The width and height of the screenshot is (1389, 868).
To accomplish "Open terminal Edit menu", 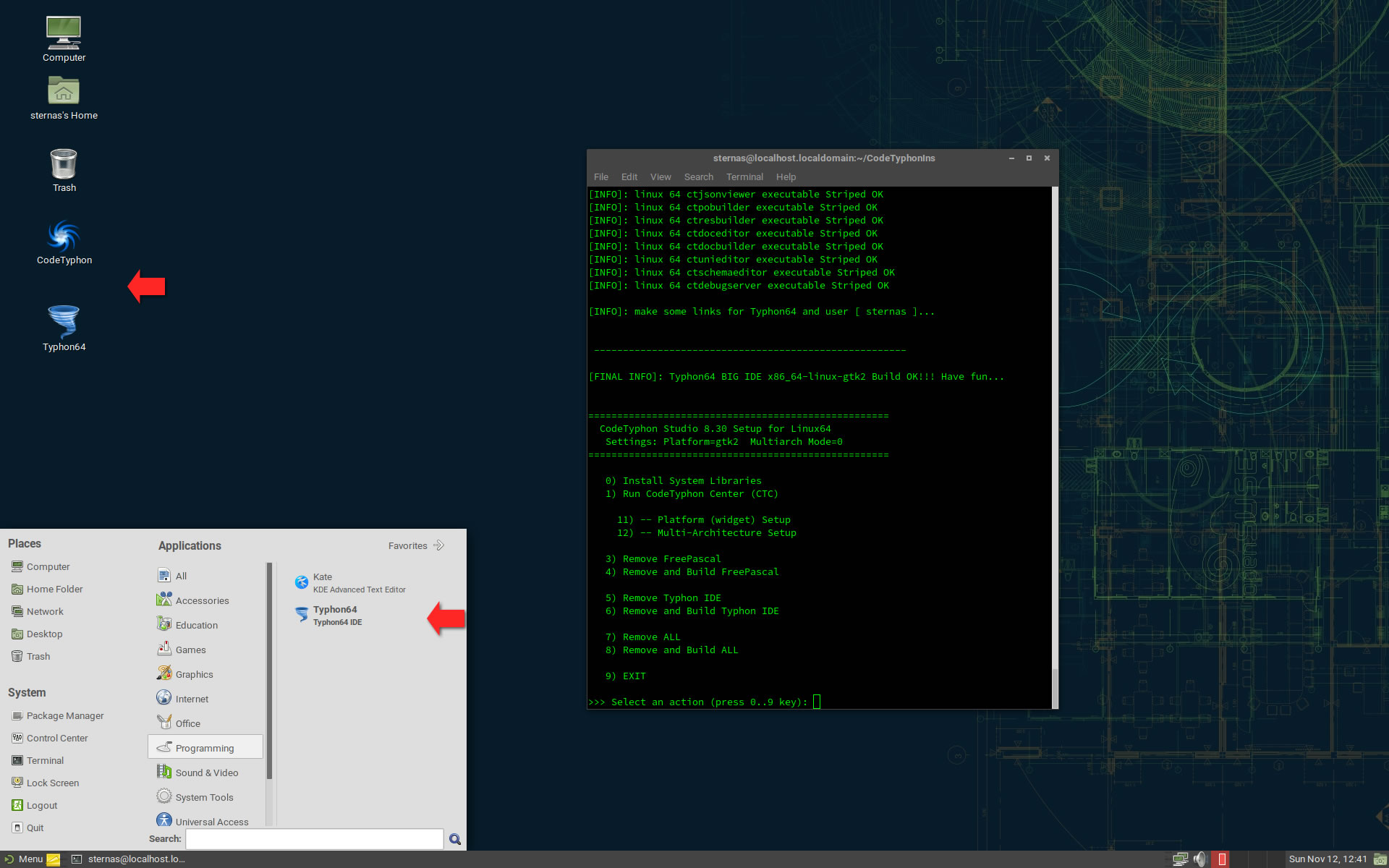I will tap(629, 176).
